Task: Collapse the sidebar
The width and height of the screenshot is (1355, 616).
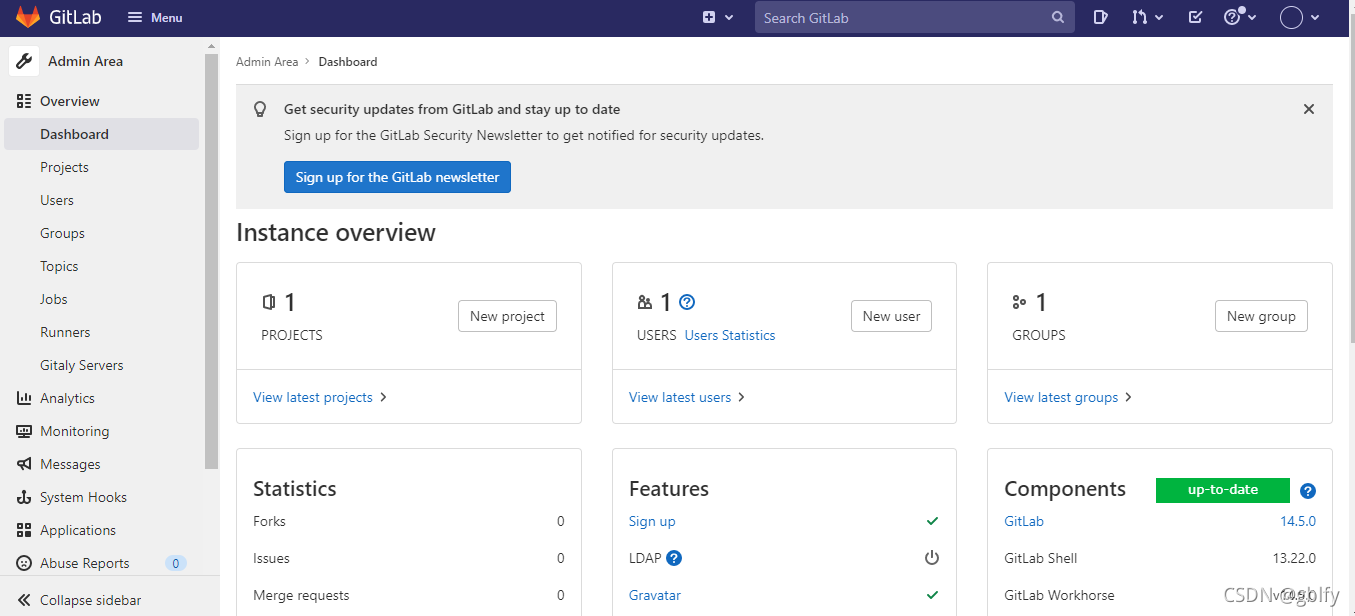Action: pyautogui.click(x=90, y=600)
